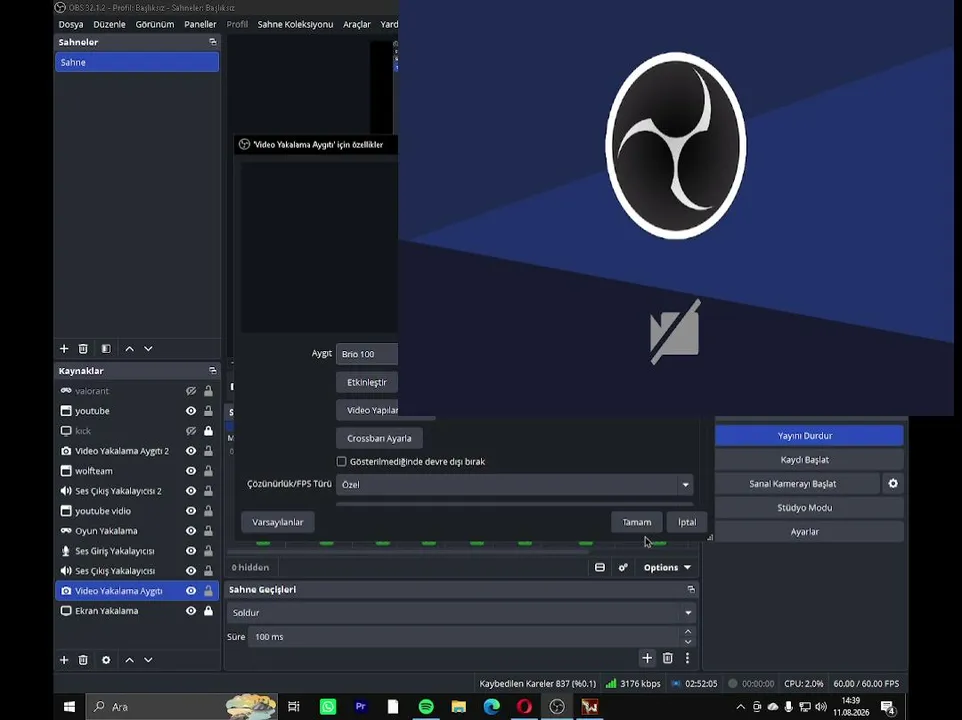
Task: Start recording with Kaydı Başlat
Action: point(809,459)
